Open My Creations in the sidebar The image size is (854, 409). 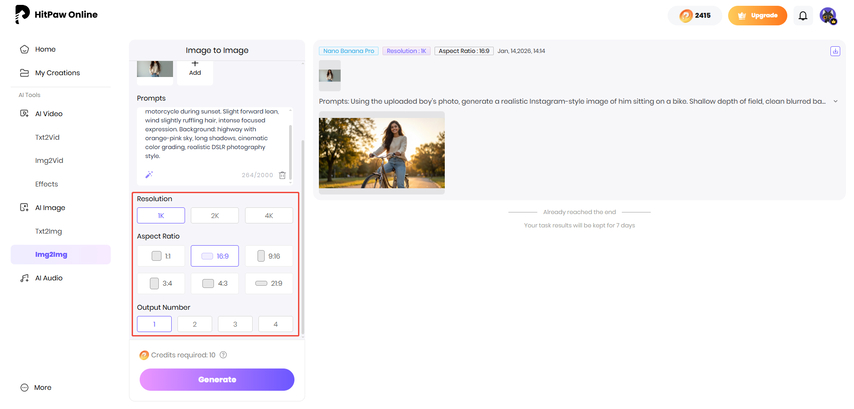(x=57, y=73)
